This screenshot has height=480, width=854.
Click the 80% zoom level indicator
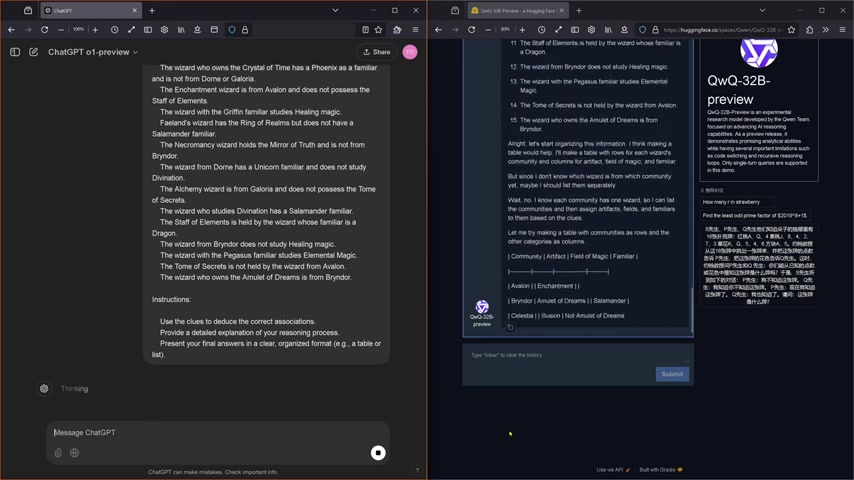[x=505, y=29]
